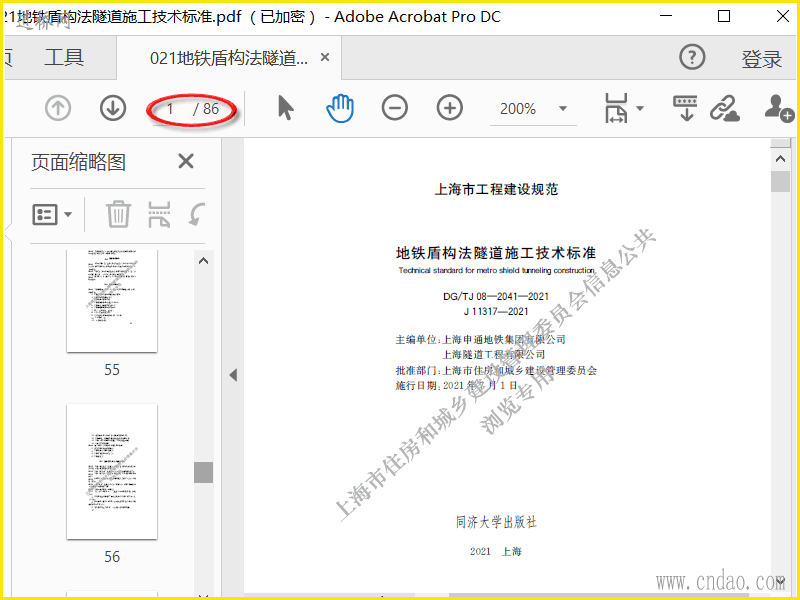Click the 200% zoom level field
Screen dimensions: 800x600
point(518,109)
